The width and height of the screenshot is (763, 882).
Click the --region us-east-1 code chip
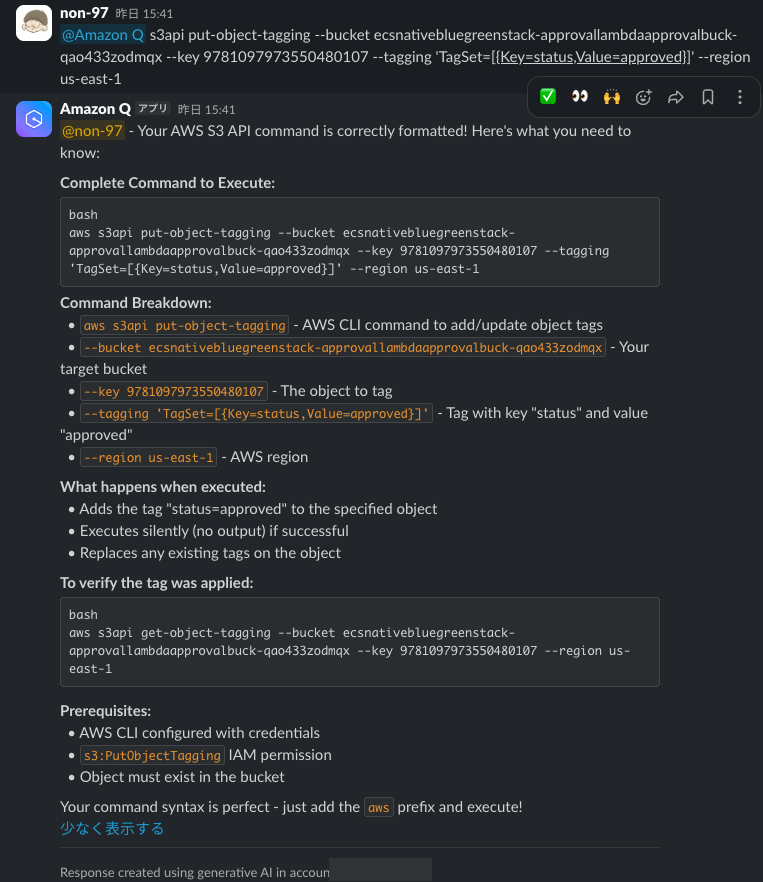click(x=148, y=457)
